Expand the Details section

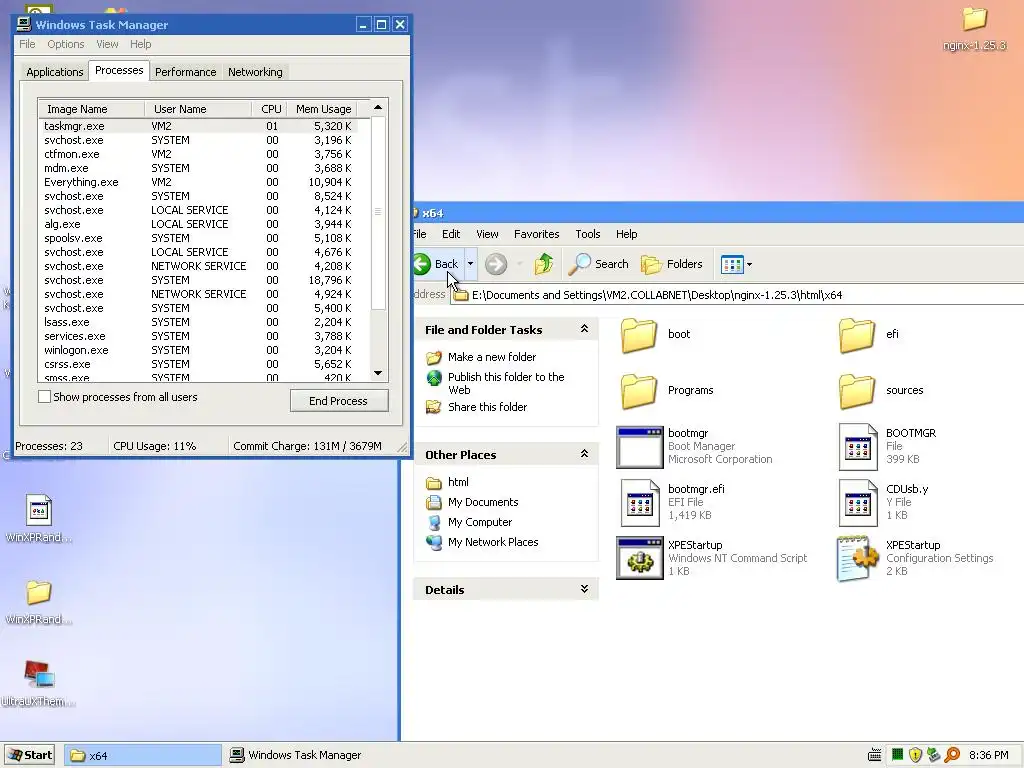(584, 589)
